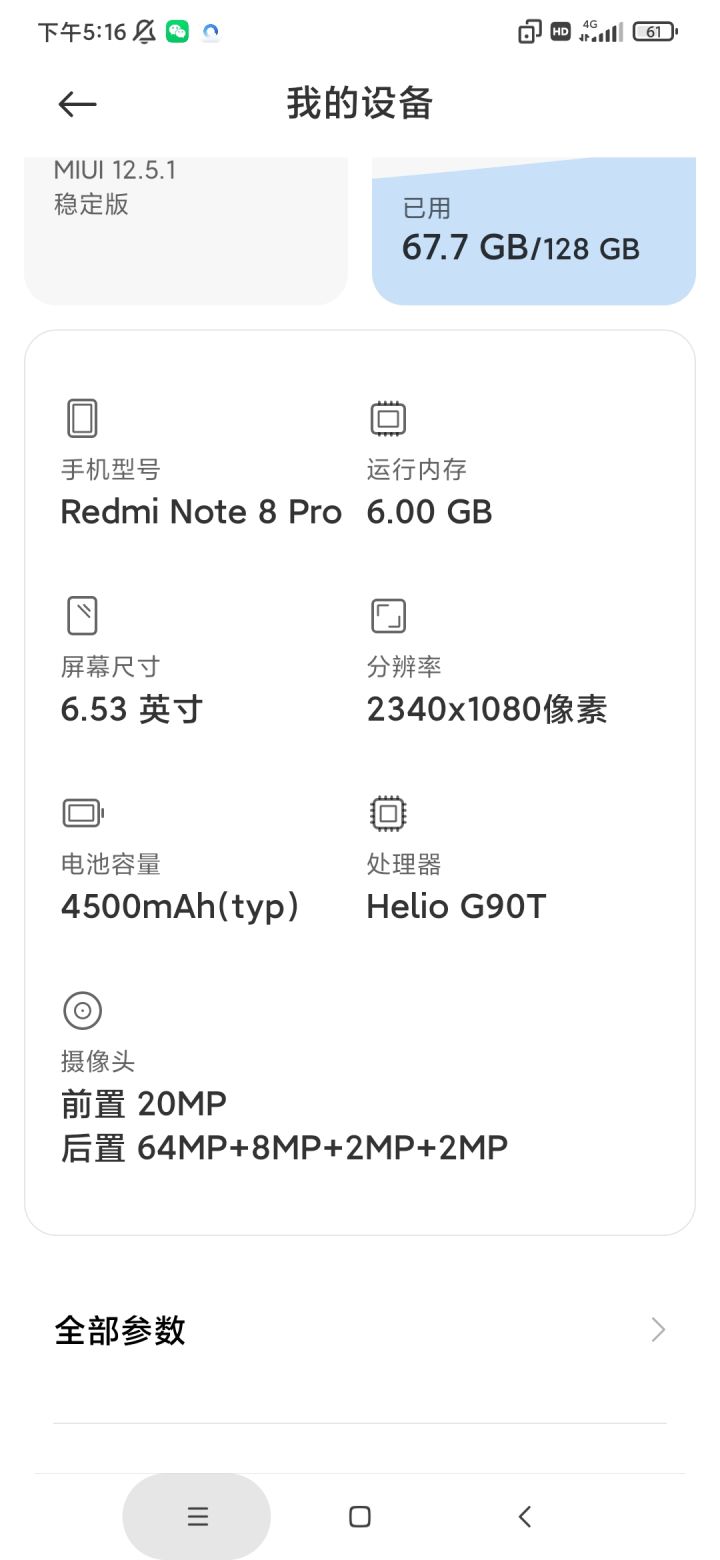Tap the phone model icon
Image resolution: width=720 pixels, height=1560 pixels.
pyautogui.click(x=82, y=418)
